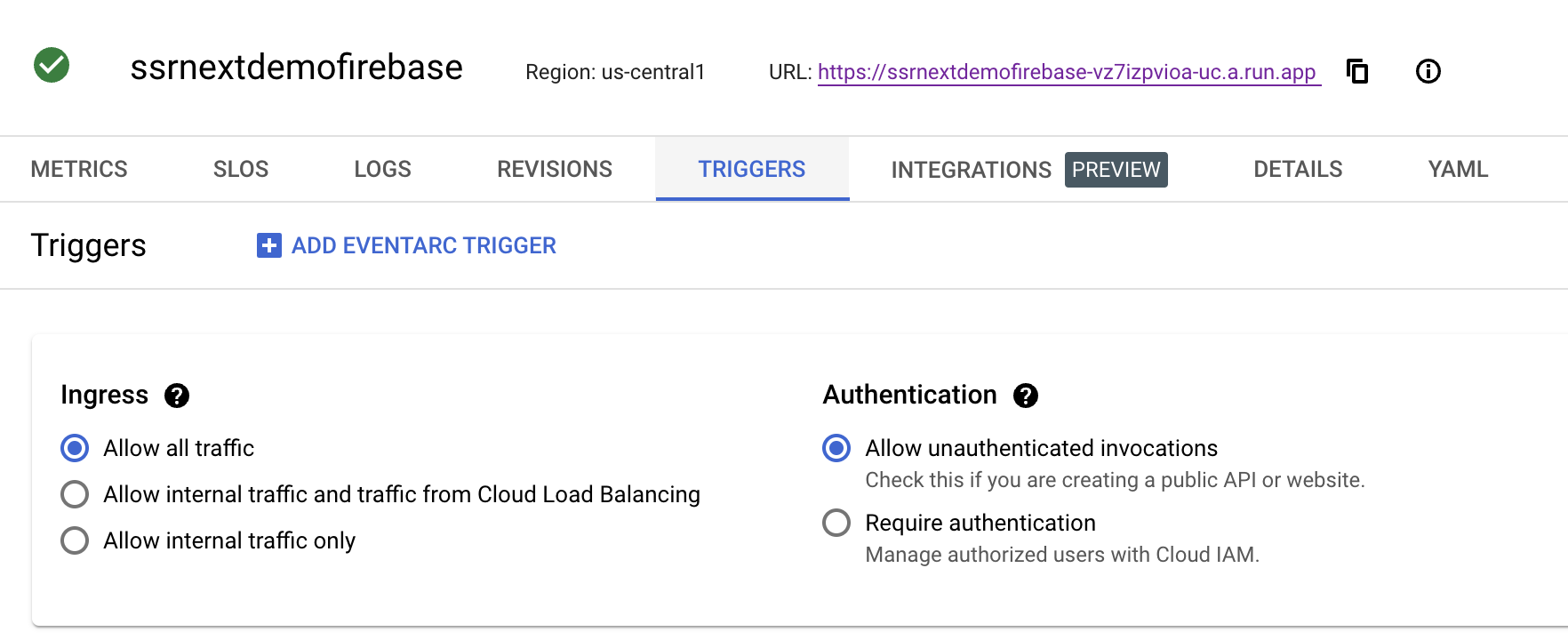This screenshot has height=640, width=1568.
Task: Choose Allow unauthenticated invocations radio button
Action: 836,448
